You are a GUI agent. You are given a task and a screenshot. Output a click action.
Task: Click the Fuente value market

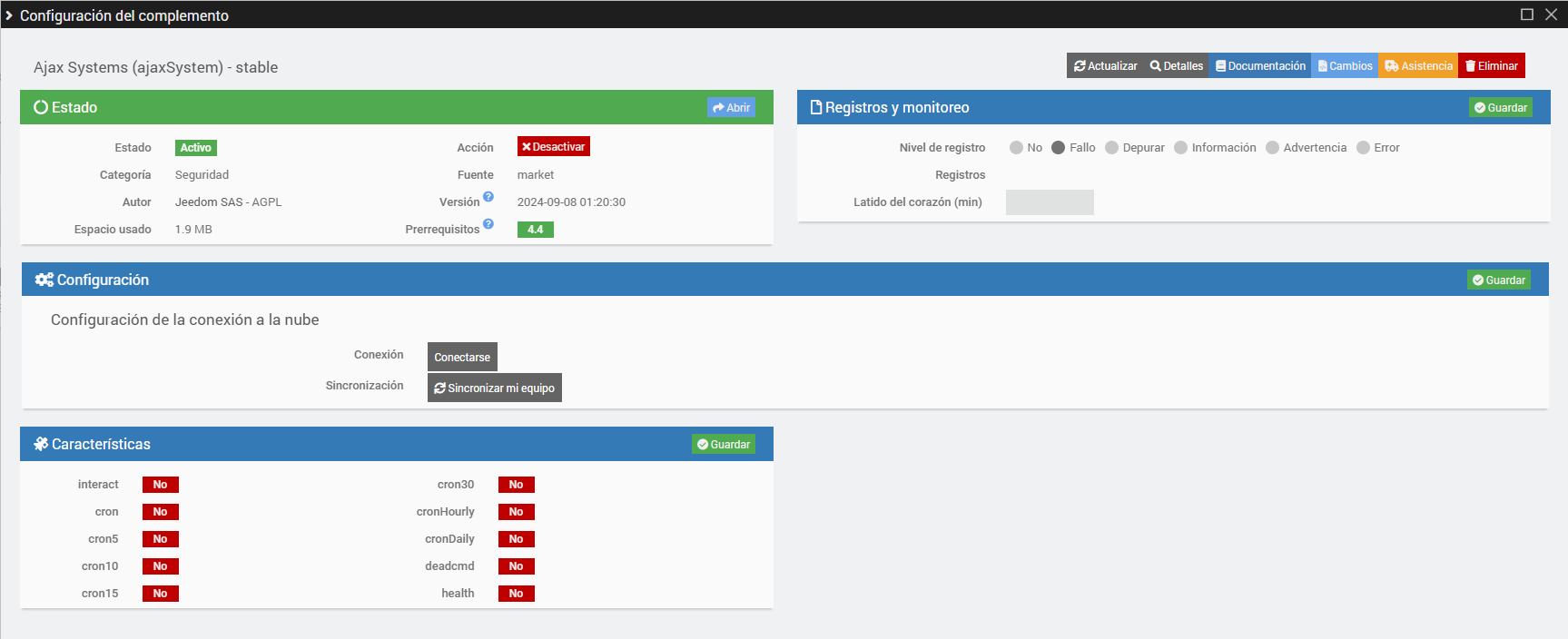[x=536, y=174]
